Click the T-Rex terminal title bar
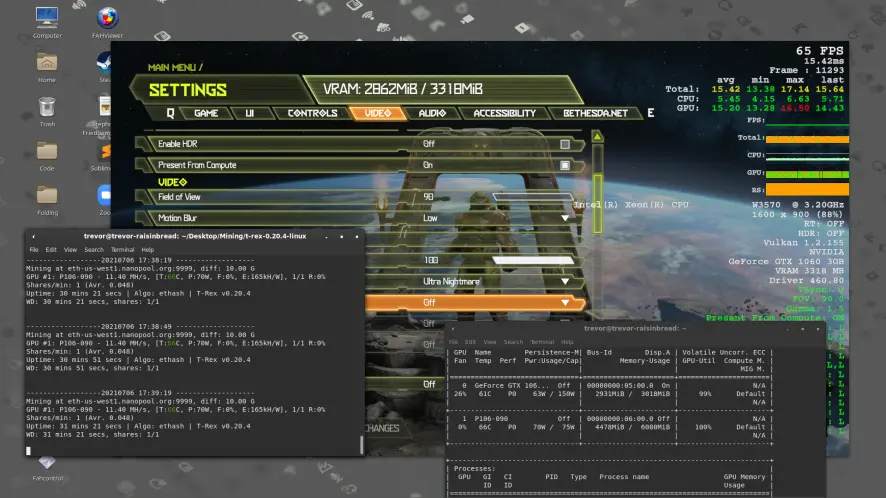The width and height of the screenshot is (886, 498). [195, 236]
